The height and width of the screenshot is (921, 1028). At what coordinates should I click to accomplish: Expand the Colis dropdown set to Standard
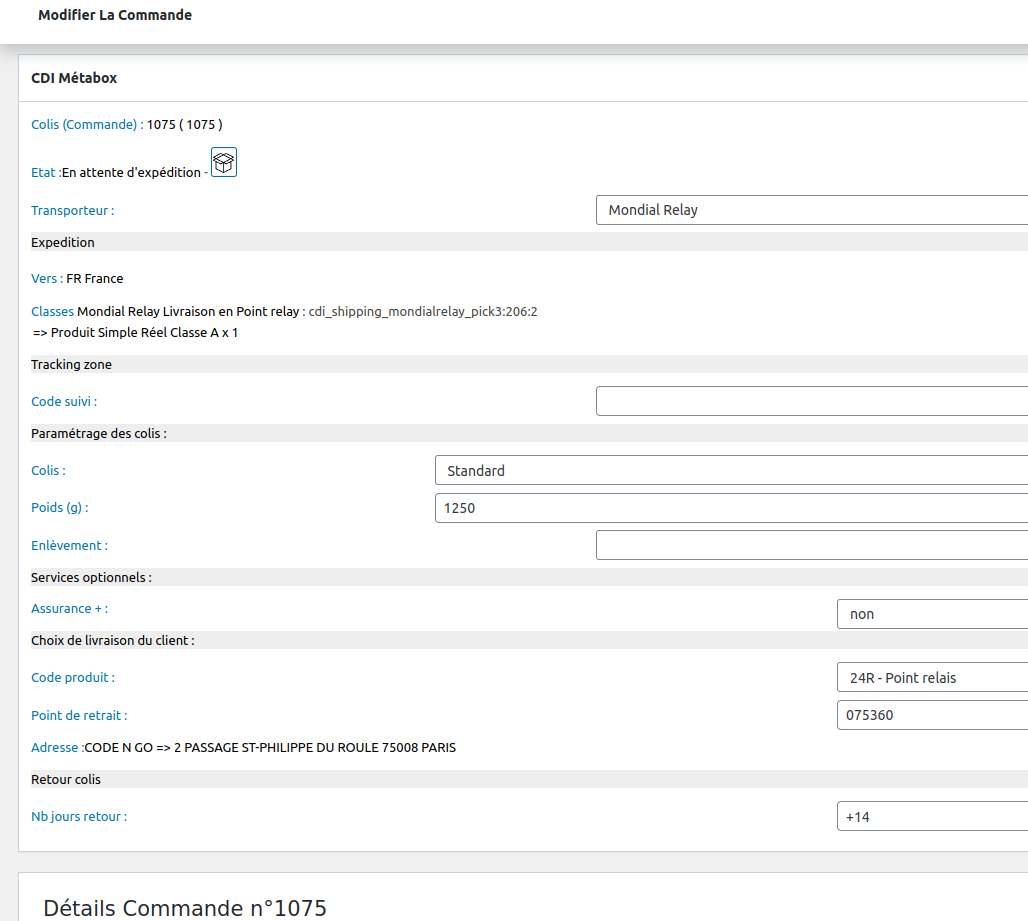point(731,470)
